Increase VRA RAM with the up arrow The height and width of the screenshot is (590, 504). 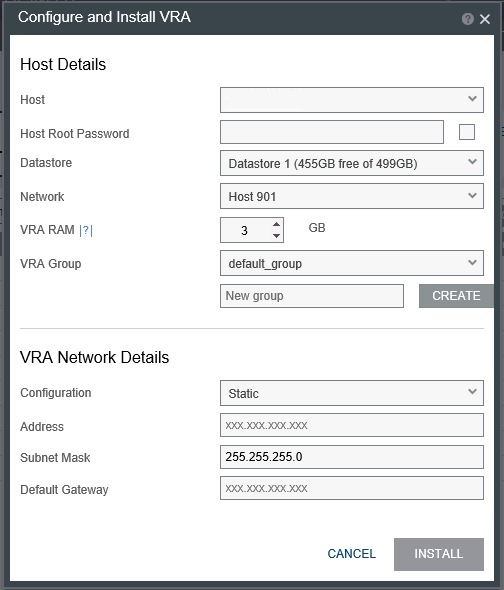coord(276,224)
